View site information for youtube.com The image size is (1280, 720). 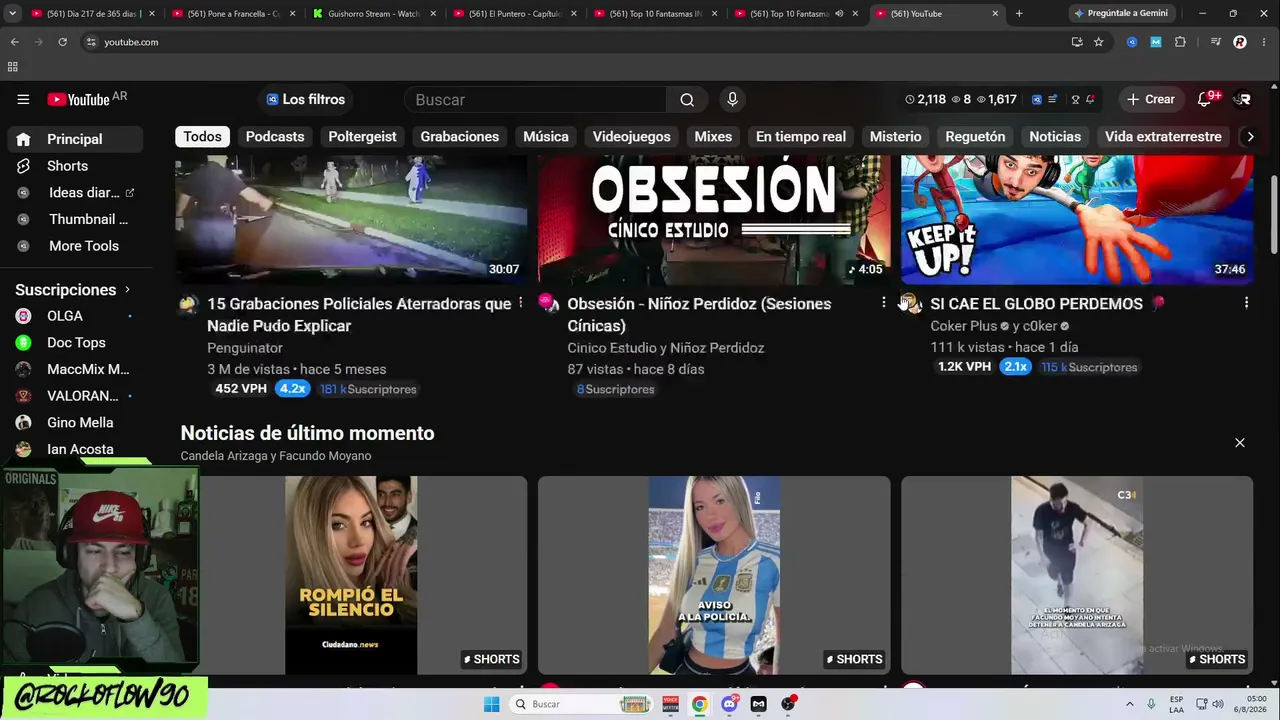pos(91,42)
